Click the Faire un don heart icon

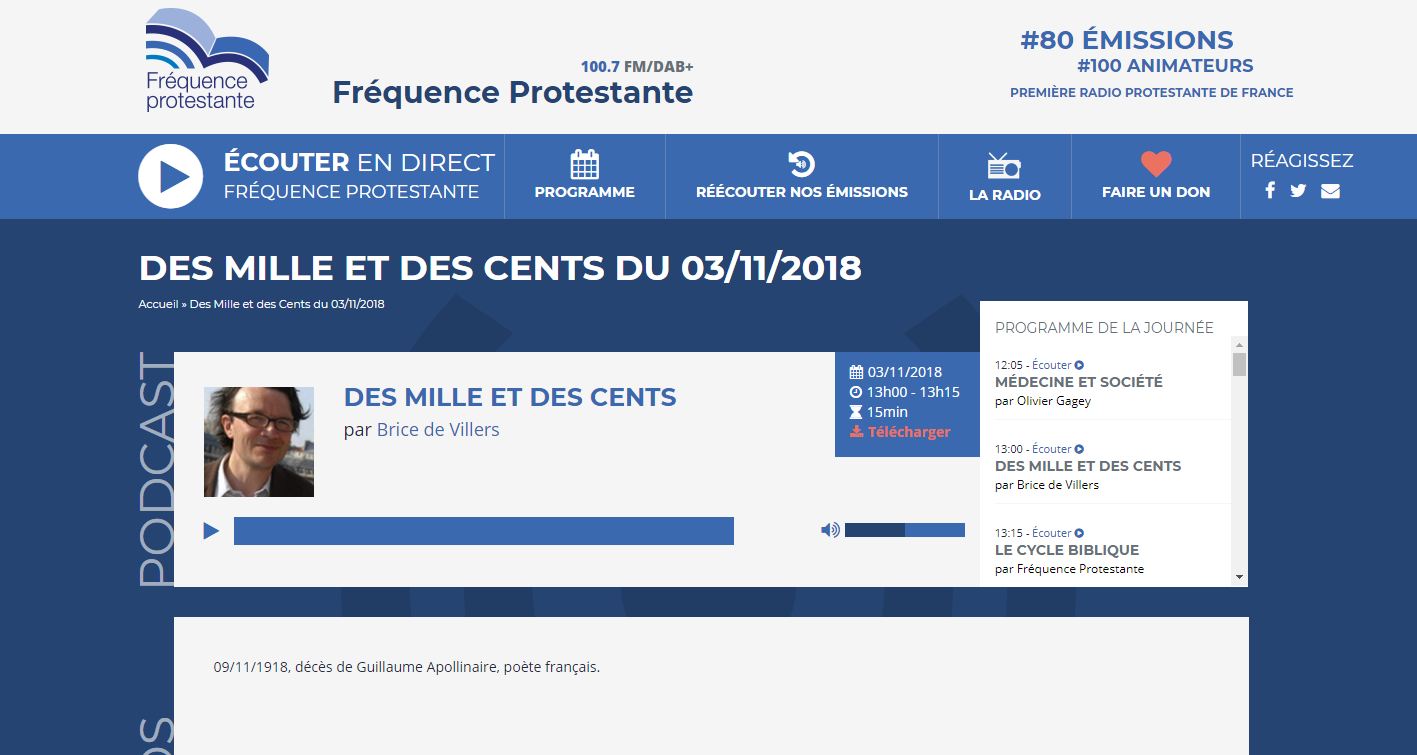(1156, 164)
